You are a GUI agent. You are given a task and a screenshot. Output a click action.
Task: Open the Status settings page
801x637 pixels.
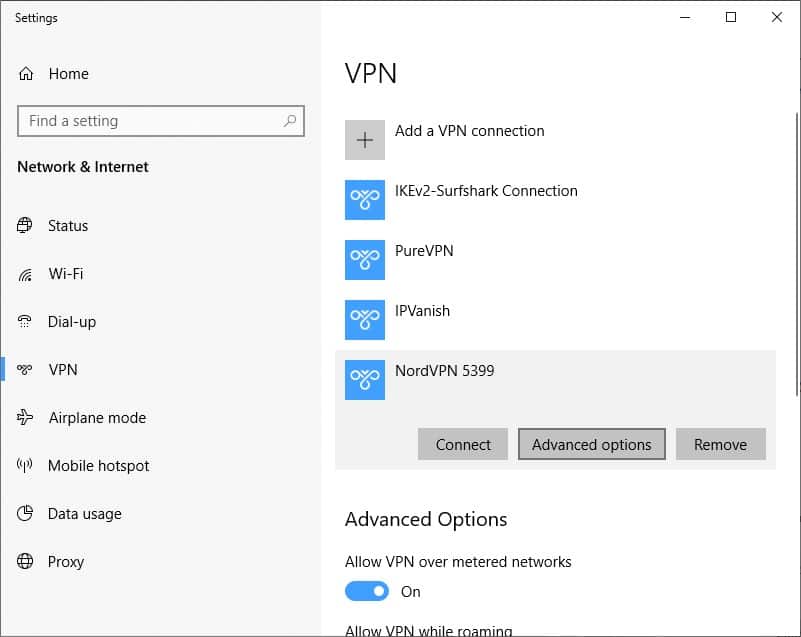67,225
